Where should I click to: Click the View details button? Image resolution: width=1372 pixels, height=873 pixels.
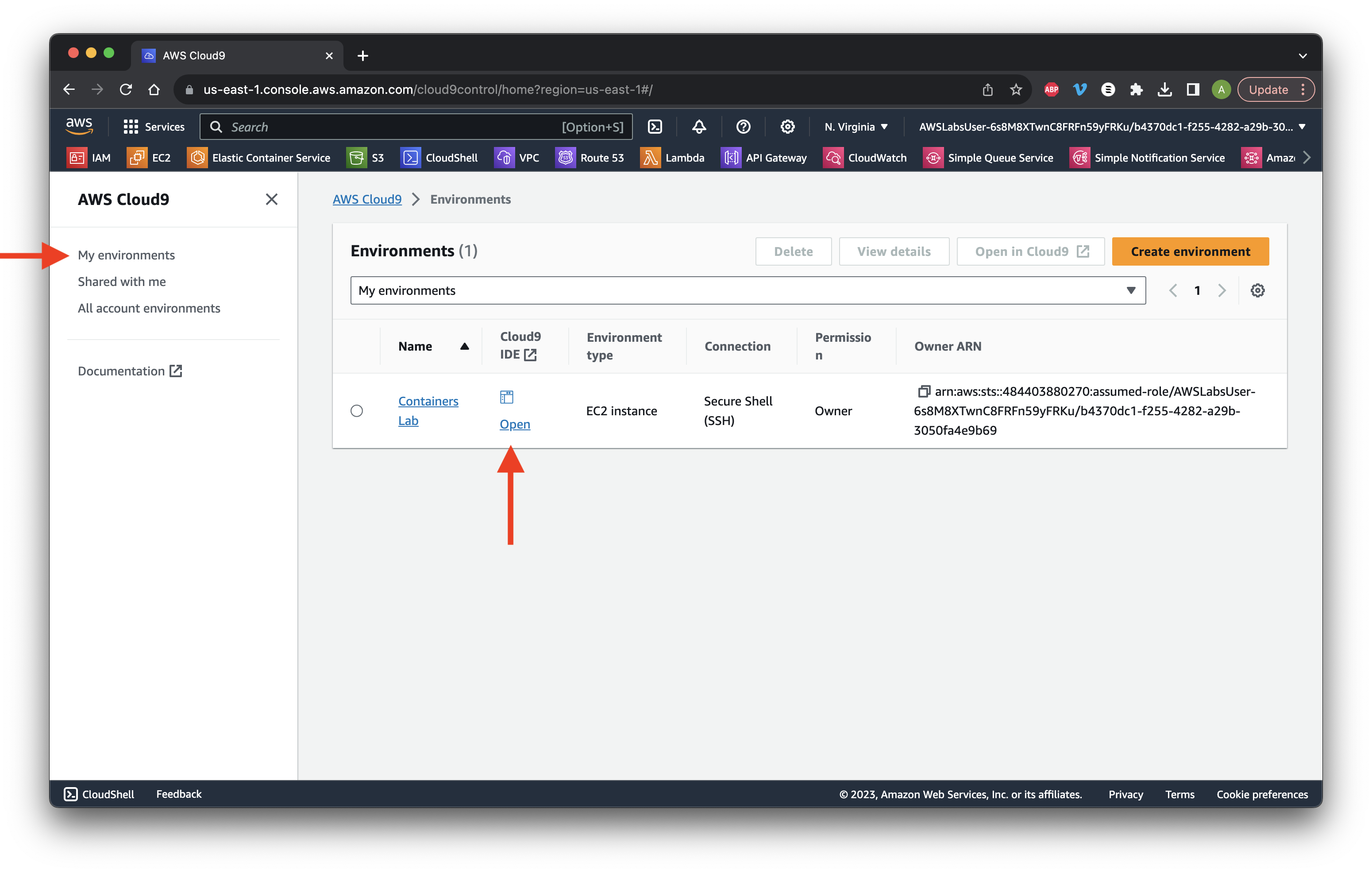click(x=894, y=251)
